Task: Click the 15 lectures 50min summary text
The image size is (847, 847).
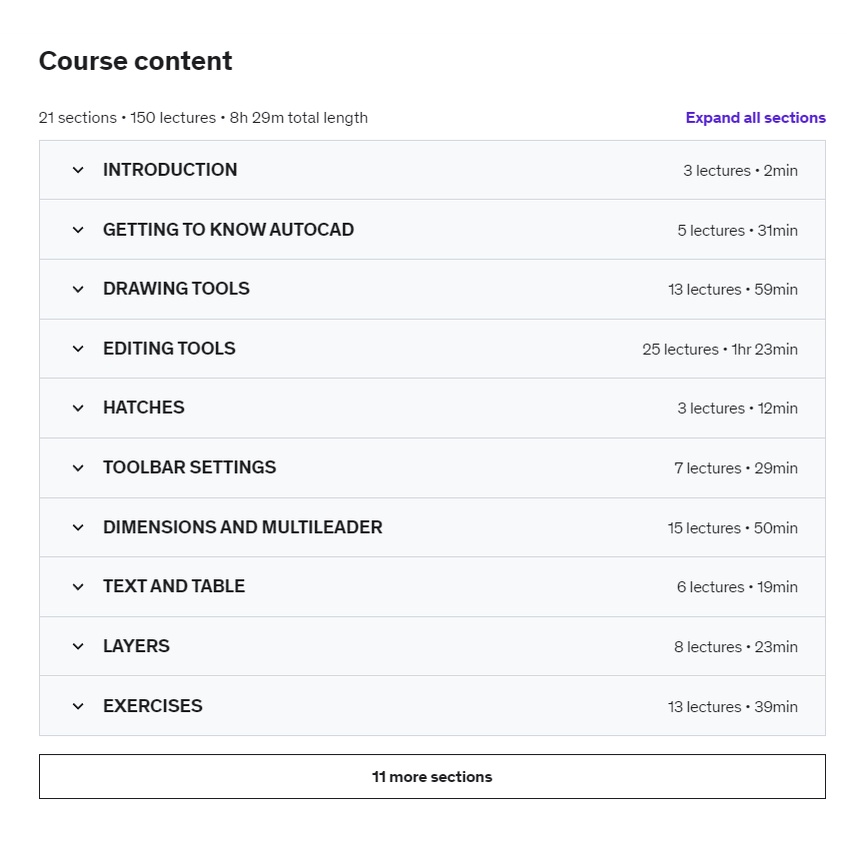Action: [732, 528]
